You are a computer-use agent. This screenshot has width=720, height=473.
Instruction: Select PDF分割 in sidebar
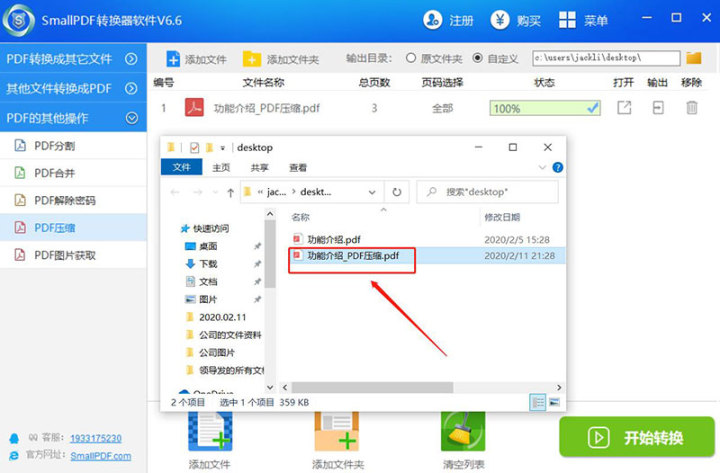tap(73, 146)
